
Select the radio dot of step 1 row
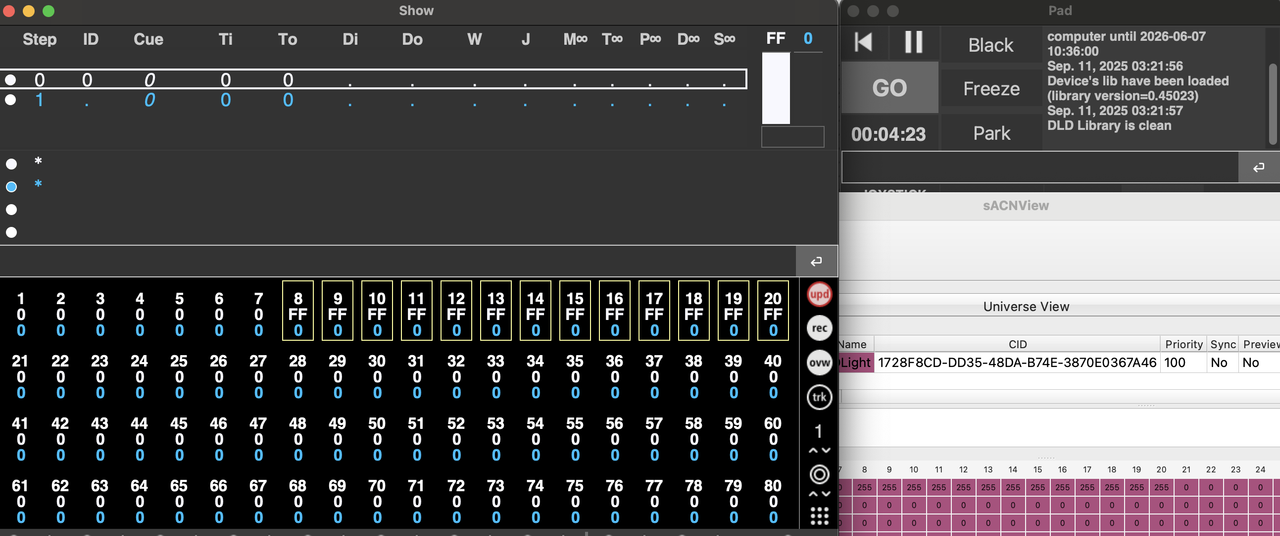click(11, 100)
